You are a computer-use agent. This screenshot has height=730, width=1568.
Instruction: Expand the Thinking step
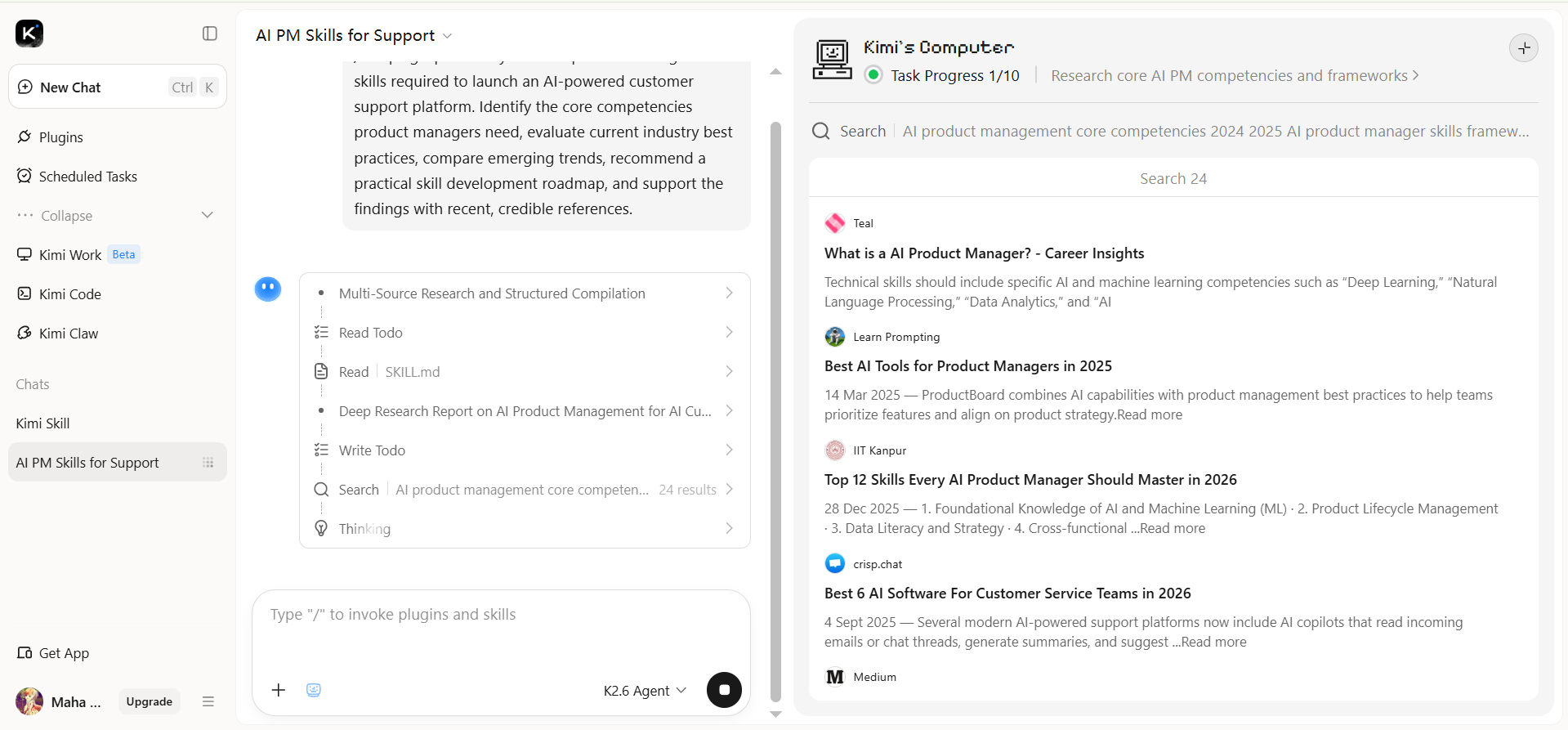coord(525,529)
